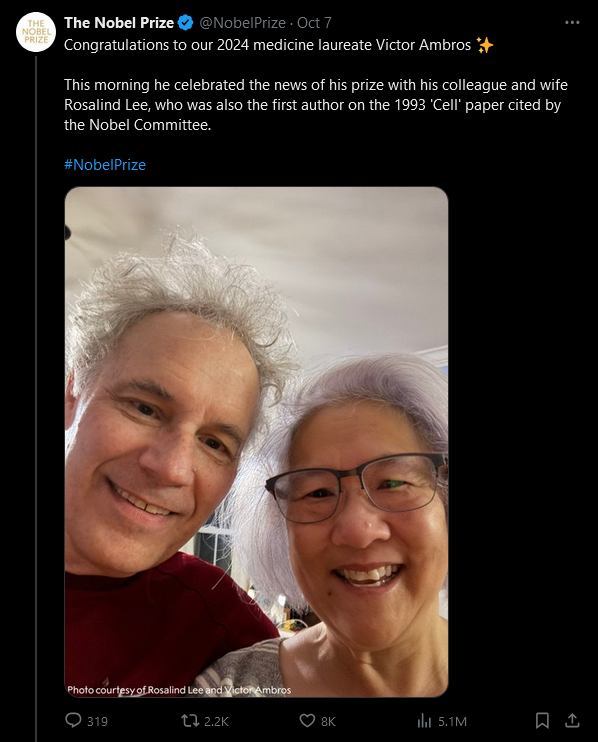The height and width of the screenshot is (742, 598).
Task: Open the Oct 7 timestamp link
Action: tap(314, 23)
